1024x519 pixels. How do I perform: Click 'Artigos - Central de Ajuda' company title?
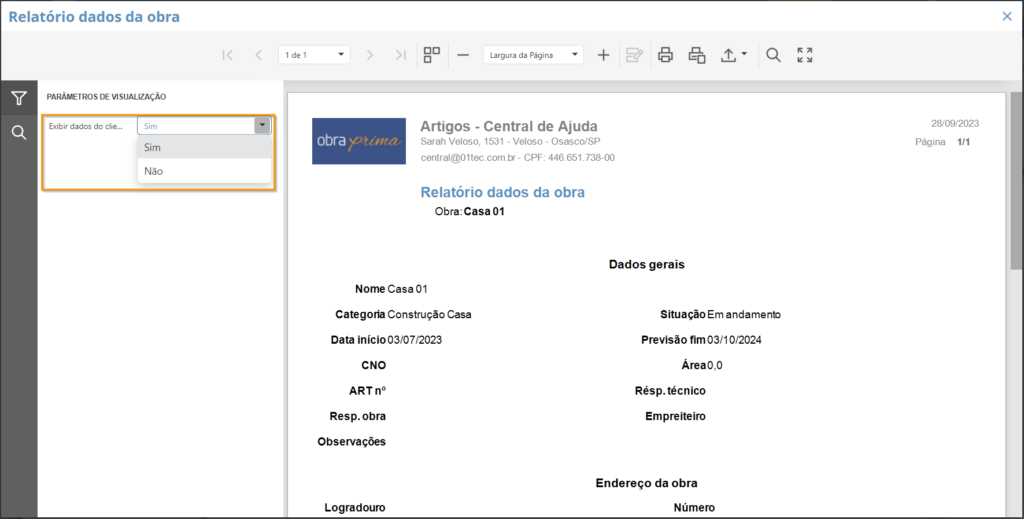tap(509, 126)
